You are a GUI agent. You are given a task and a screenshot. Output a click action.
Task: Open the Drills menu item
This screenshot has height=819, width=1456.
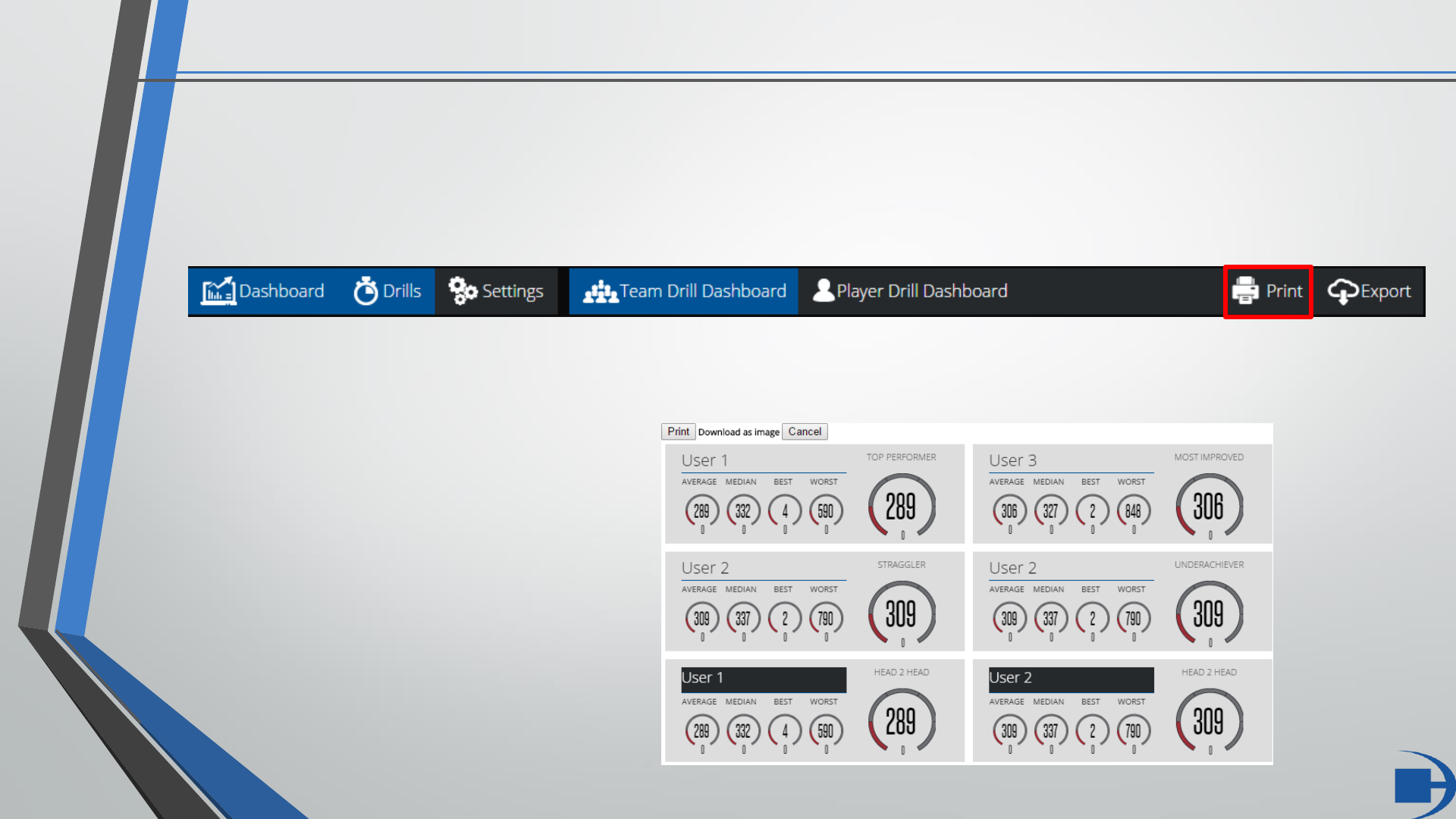coord(401,291)
